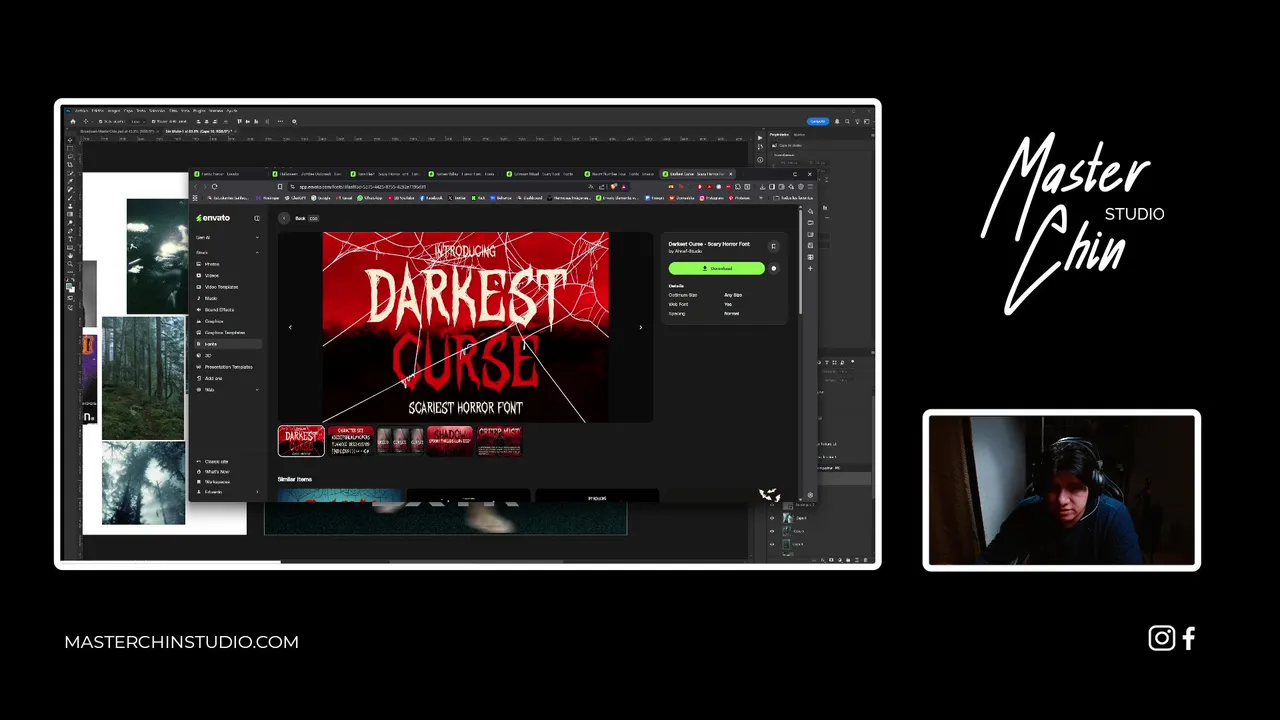Click the Photoshop foreground color swatch
Viewport: 1280px width, 720px height.
[69, 286]
